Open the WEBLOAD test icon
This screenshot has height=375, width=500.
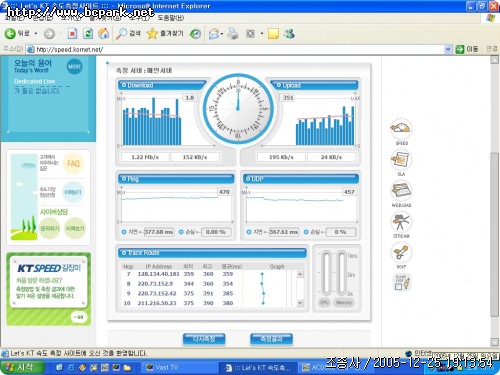click(401, 190)
